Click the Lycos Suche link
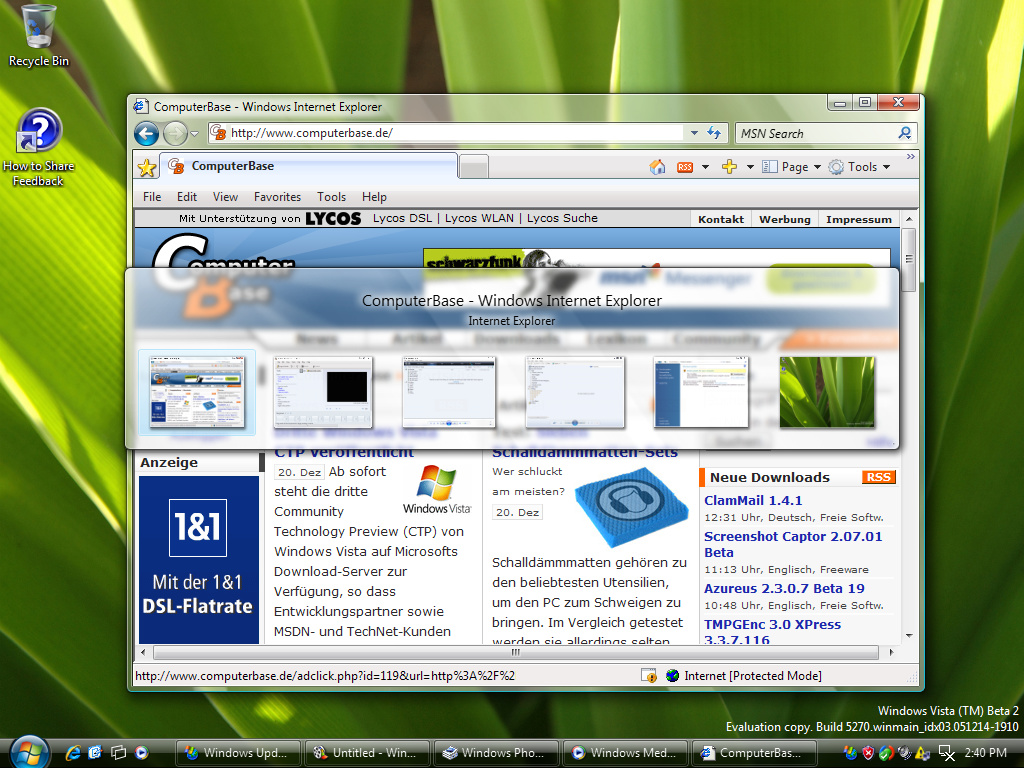This screenshot has height=768, width=1024. coord(562,218)
